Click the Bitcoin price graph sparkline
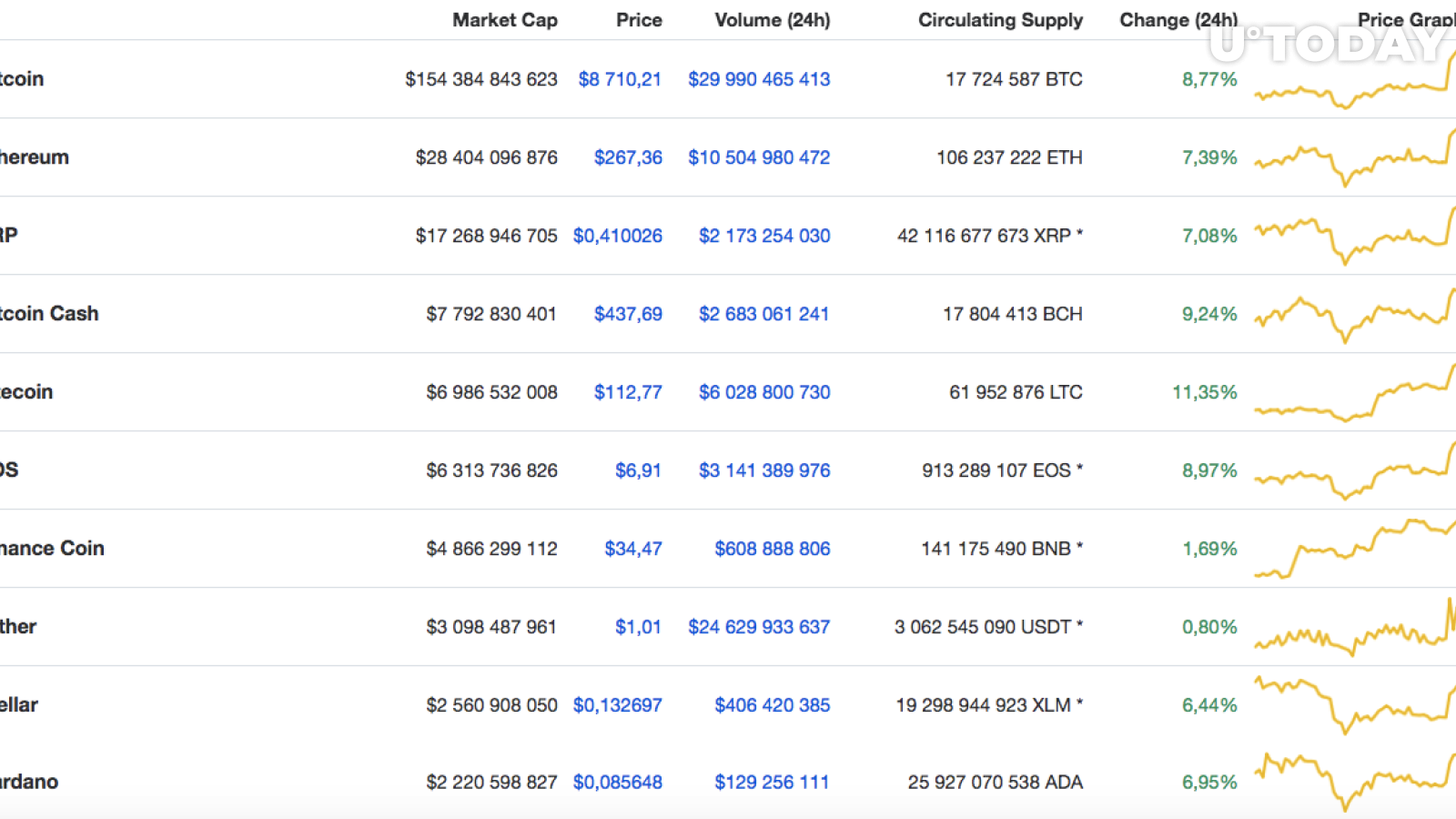The image size is (1456, 819). click(1355, 80)
